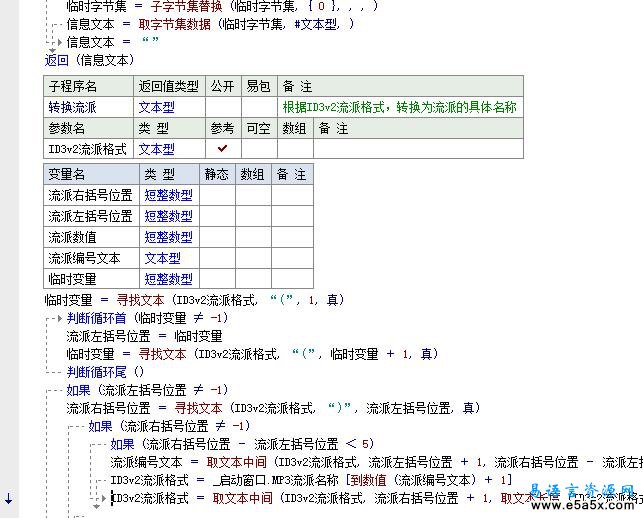This screenshot has height=518, width=643.
Task: Click line 流派左括号位置 = 临时变量
Action: 144,336
